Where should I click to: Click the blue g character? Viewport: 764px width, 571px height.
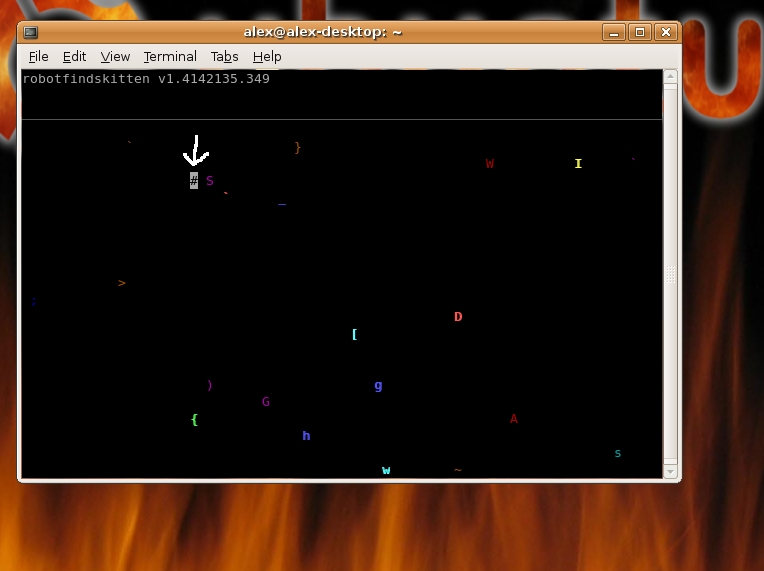click(x=378, y=386)
